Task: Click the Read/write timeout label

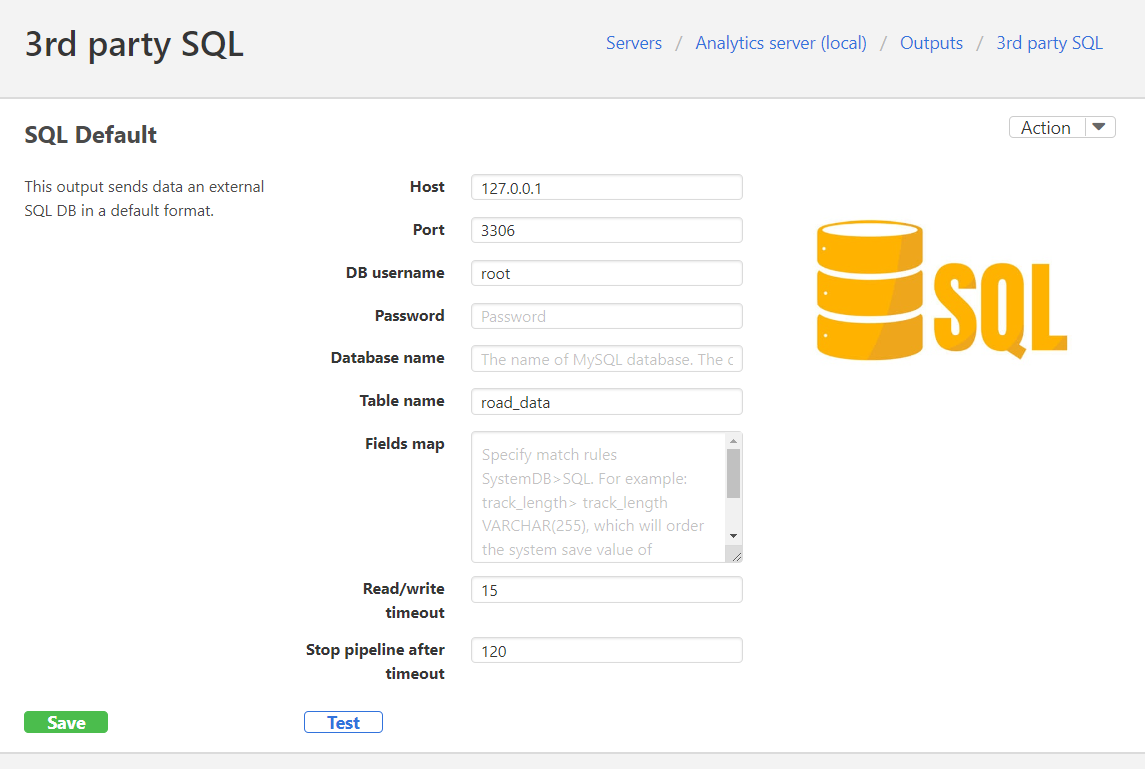Action: [x=404, y=600]
